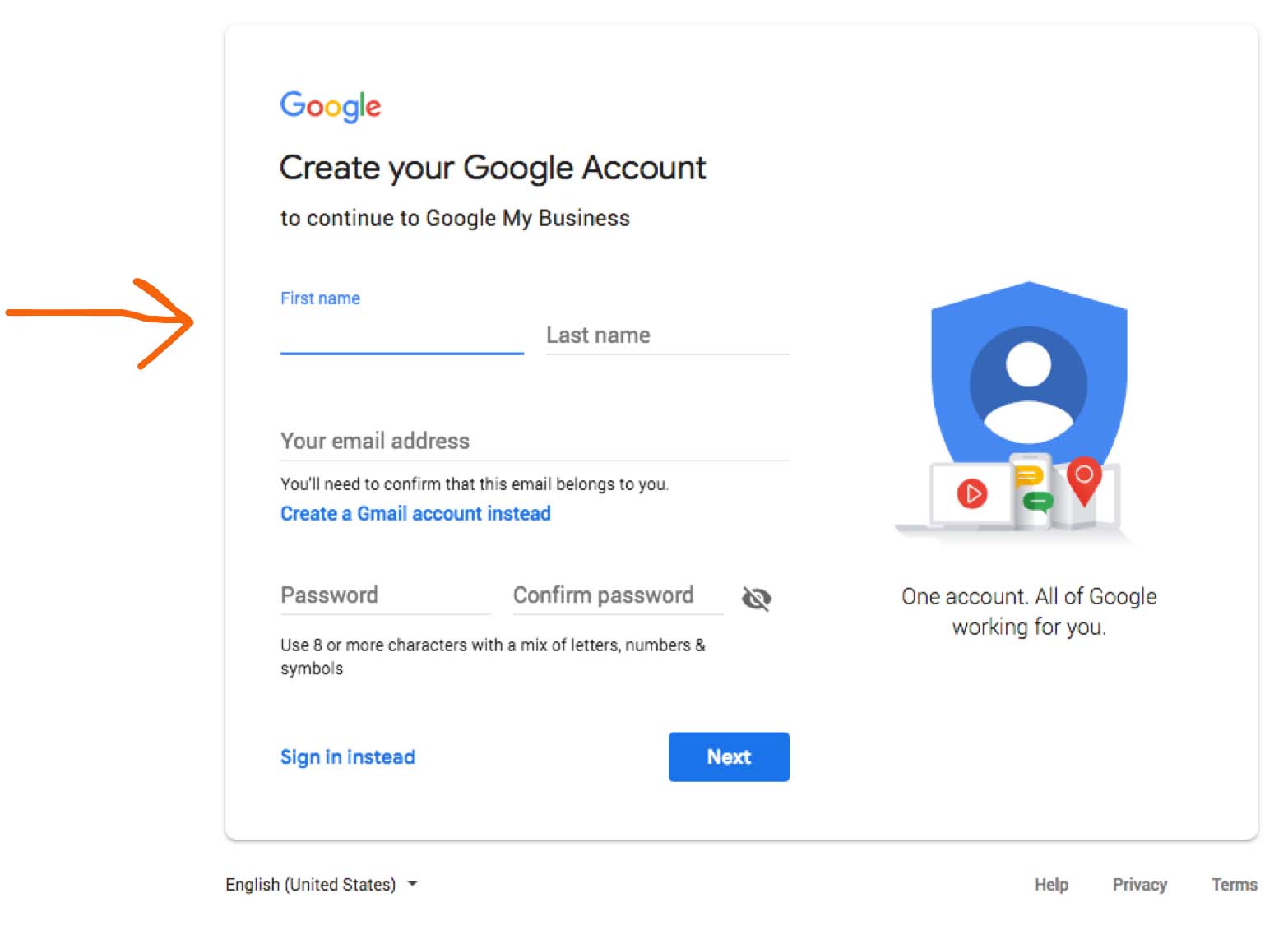Click the Last name field
The height and width of the screenshot is (930, 1288).
tap(667, 335)
